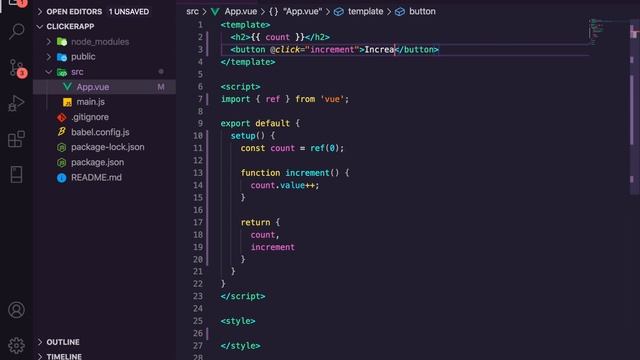Click "increment" in the @click attribute
Screen dimensions: 640x360
coord(332,50)
